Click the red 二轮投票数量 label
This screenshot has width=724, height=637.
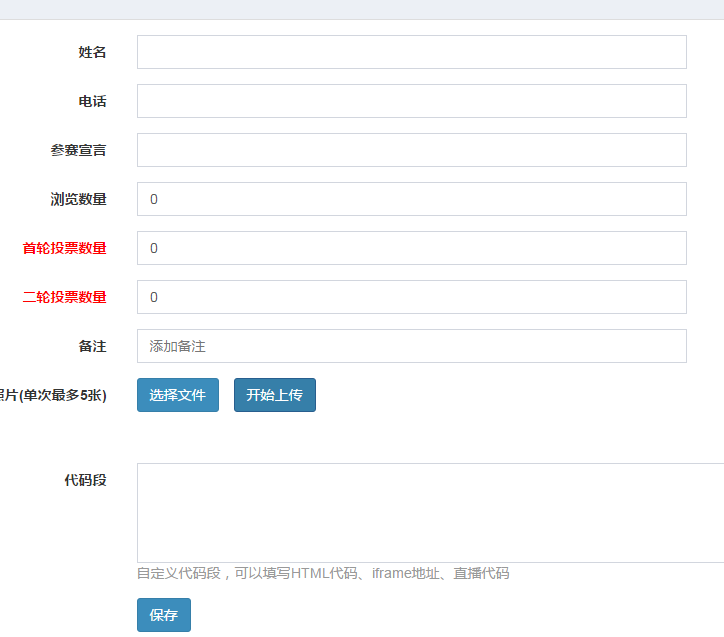[x=65, y=297]
